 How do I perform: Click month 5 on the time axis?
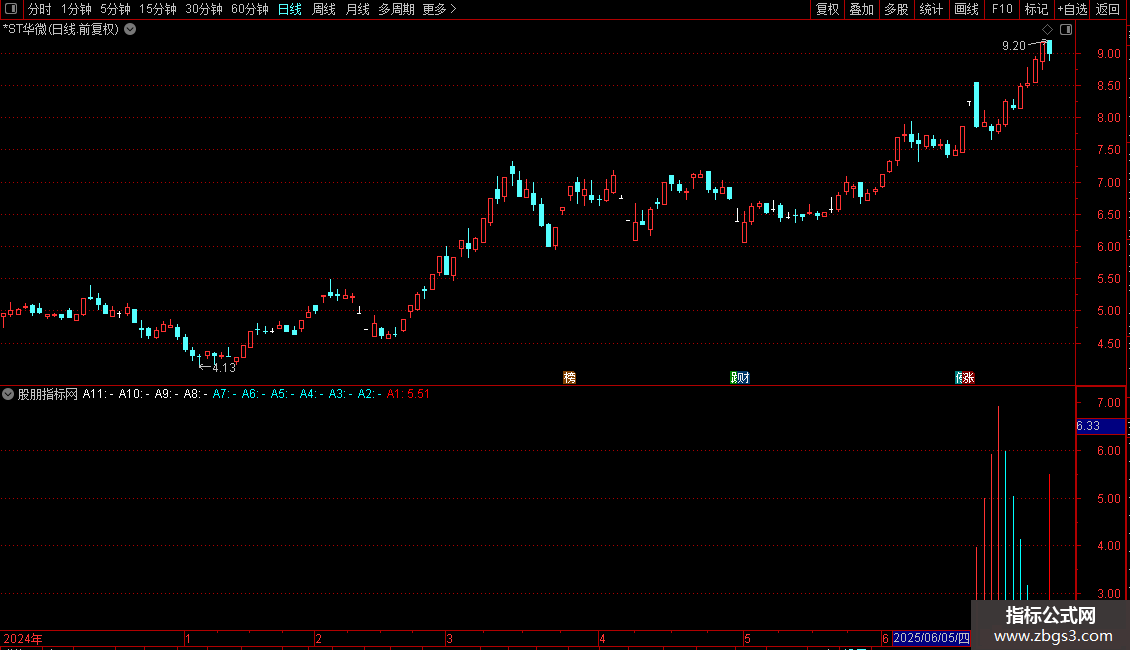point(747,638)
